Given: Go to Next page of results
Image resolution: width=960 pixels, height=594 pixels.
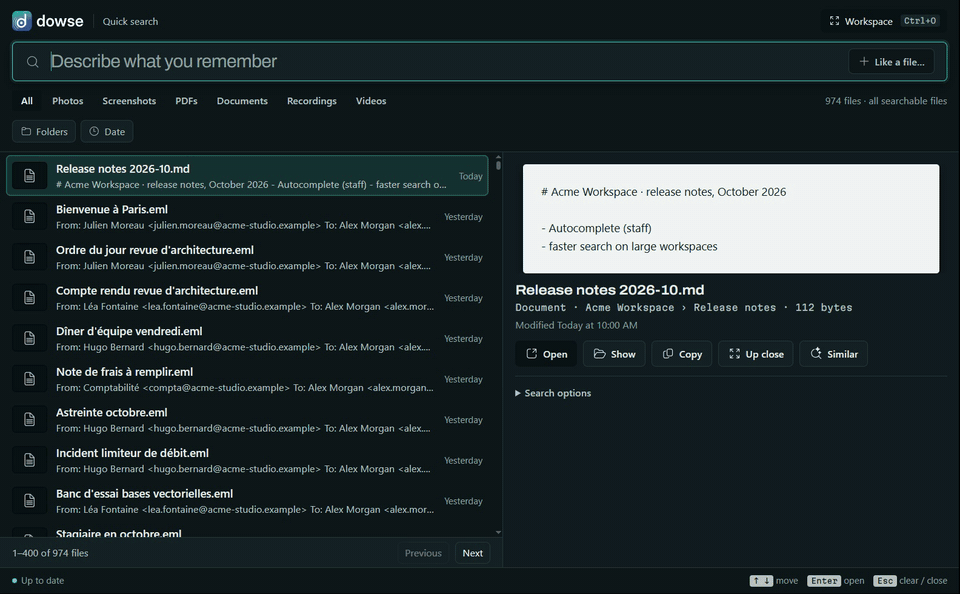Looking at the screenshot, I should [x=473, y=553].
